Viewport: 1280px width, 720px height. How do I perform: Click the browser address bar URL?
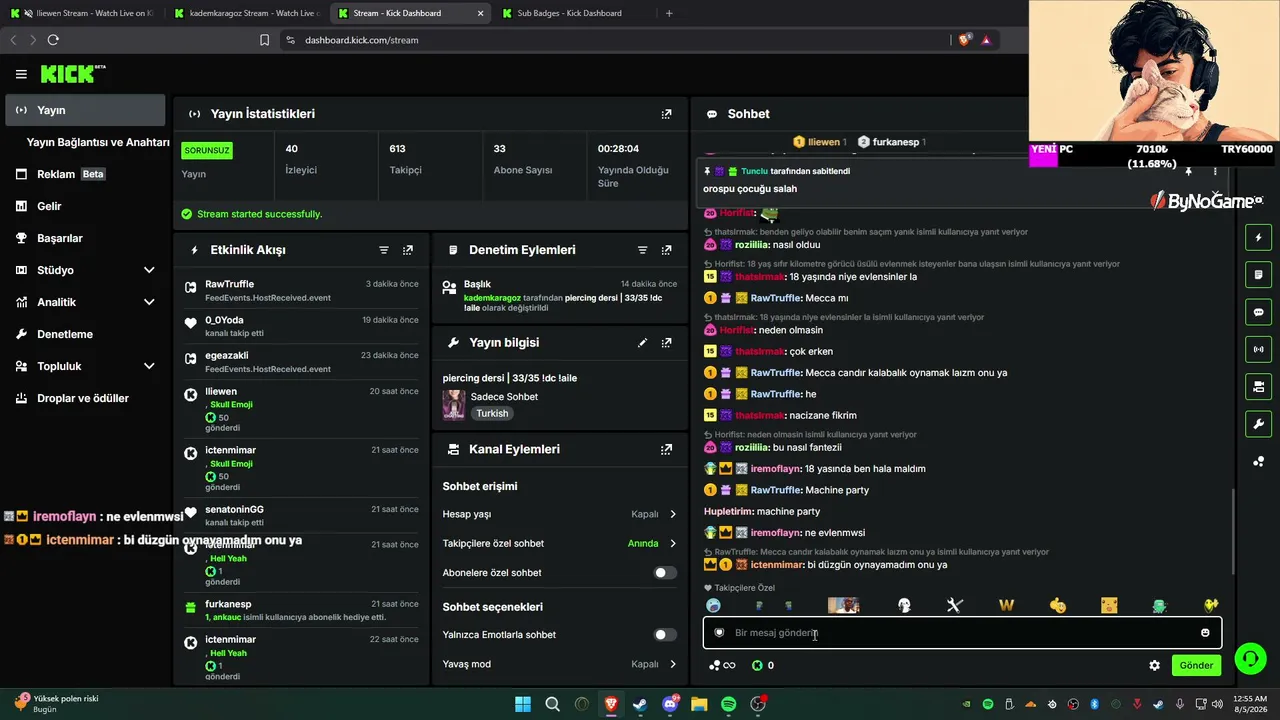click(362, 40)
